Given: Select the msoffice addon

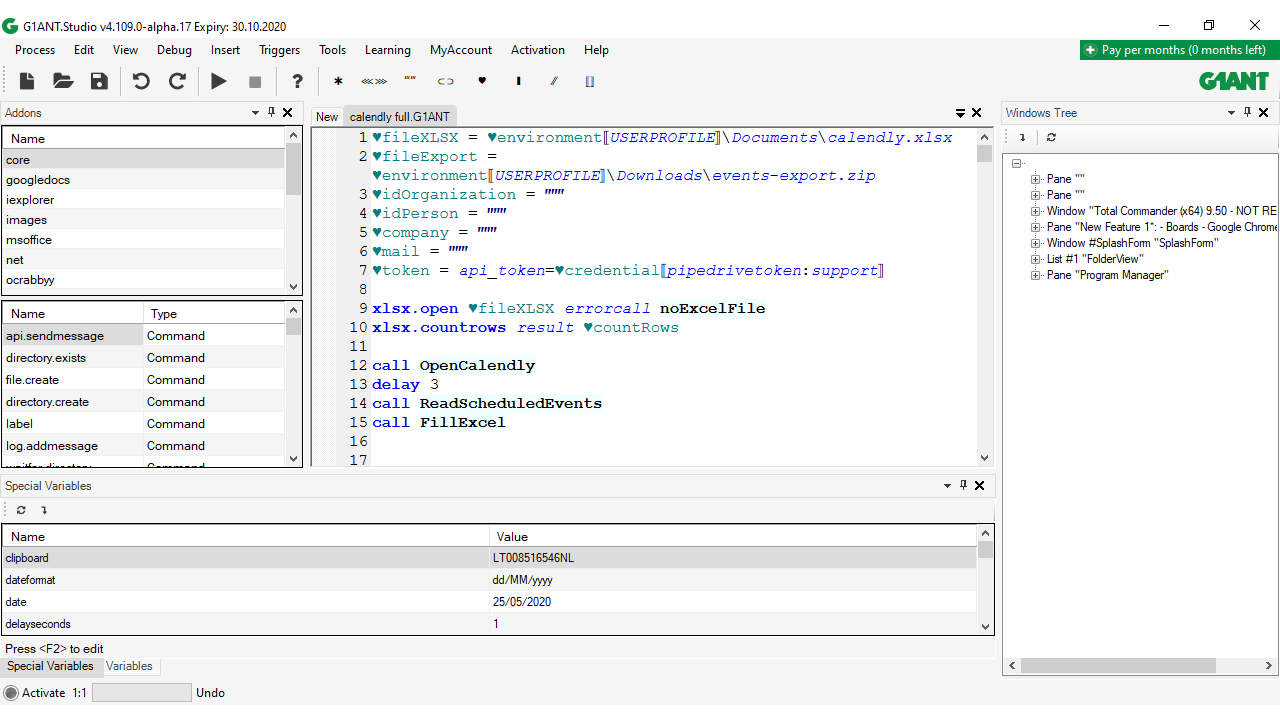Looking at the screenshot, I should coord(144,240).
